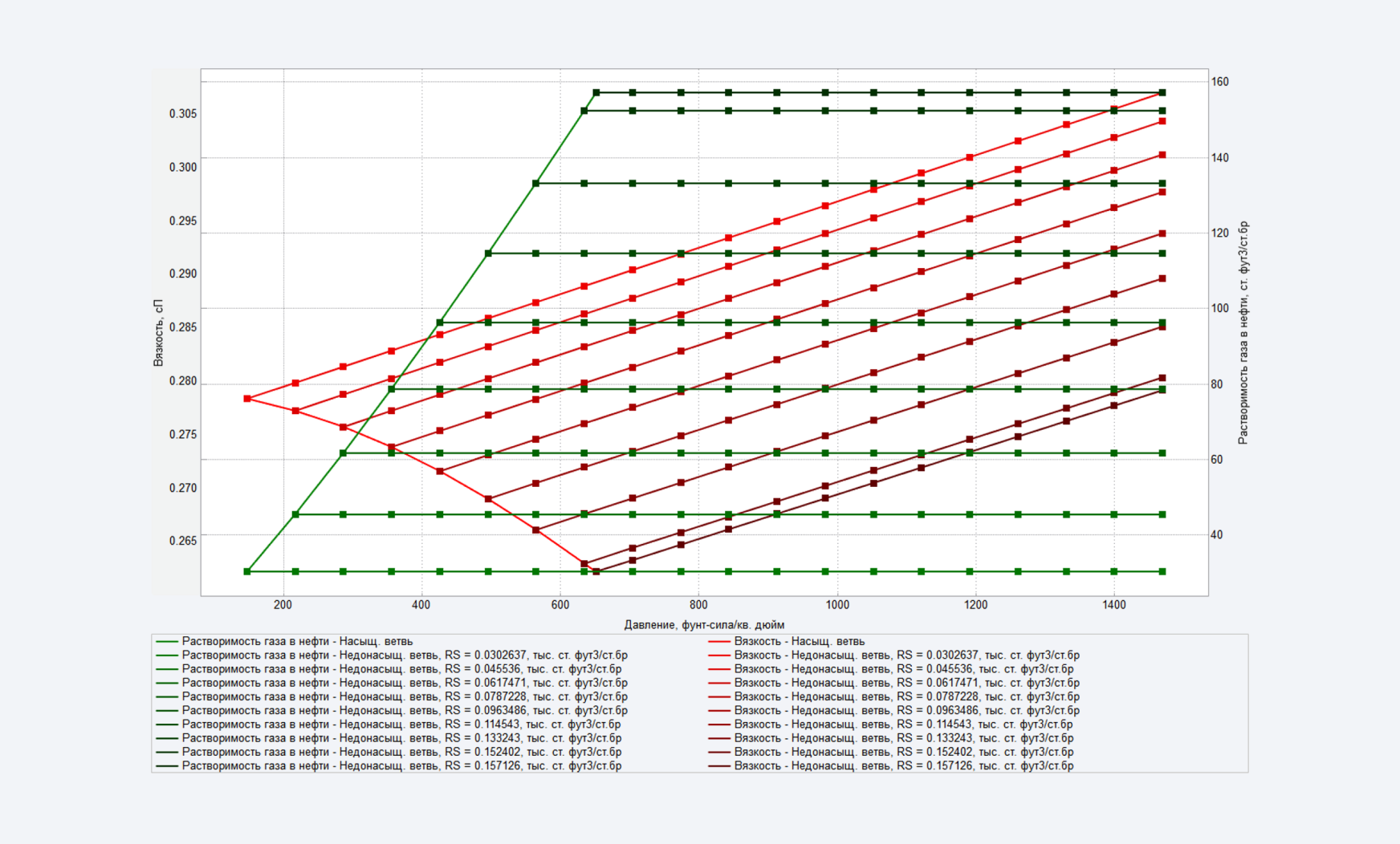The image size is (1400, 844).
Task: Select viscosity legend entry RS = 0.0617471
Action: [894, 683]
